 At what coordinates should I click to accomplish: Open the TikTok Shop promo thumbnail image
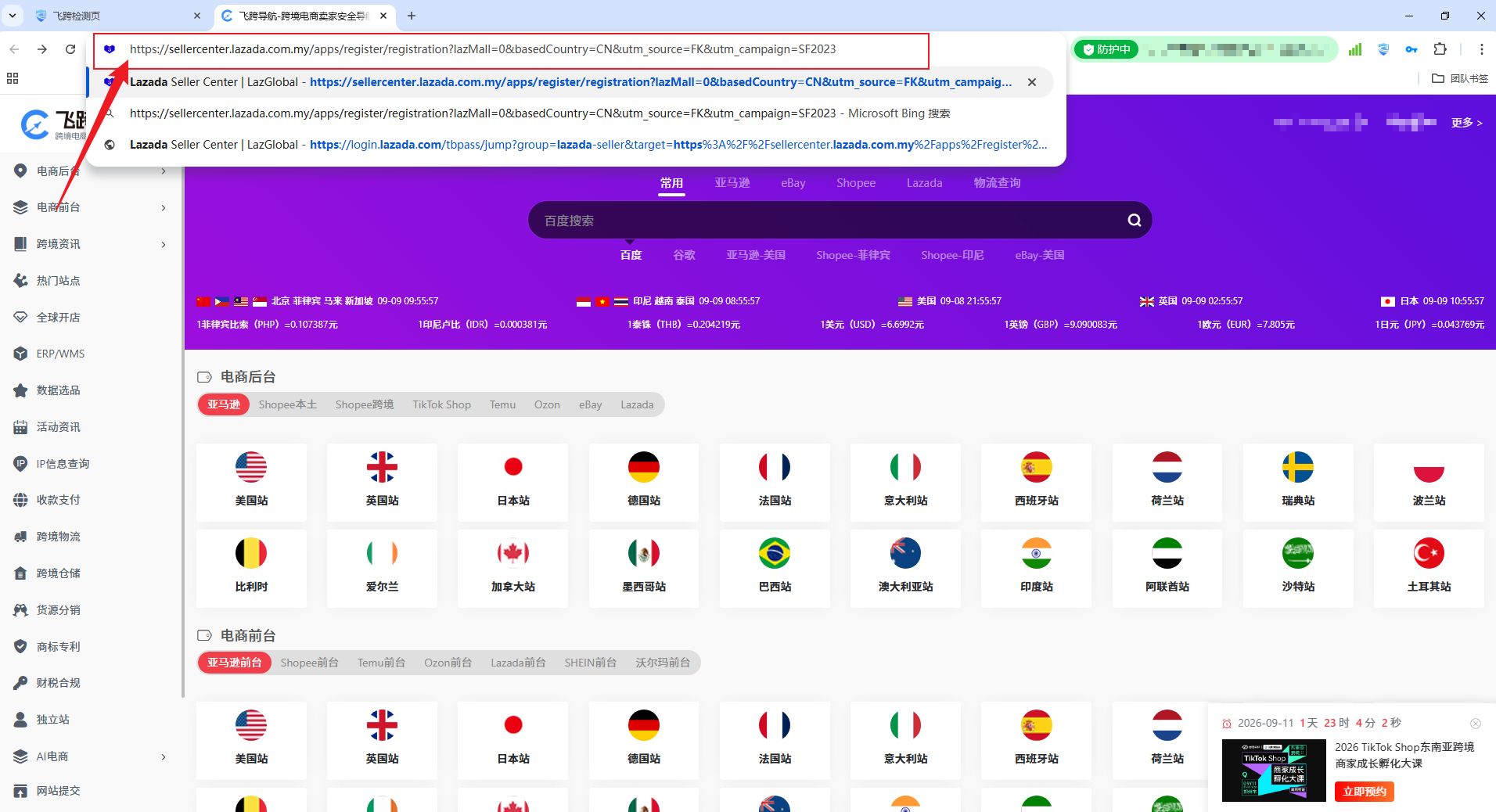click(x=1274, y=770)
